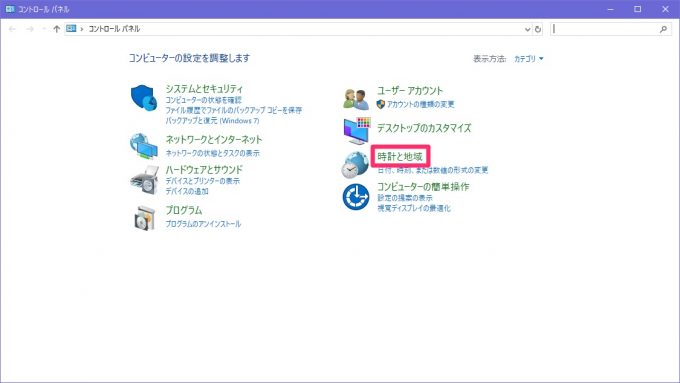The height and width of the screenshot is (383, 680).
Task: Click the コンピューターの簡単操作 icon
Action: pos(356,196)
